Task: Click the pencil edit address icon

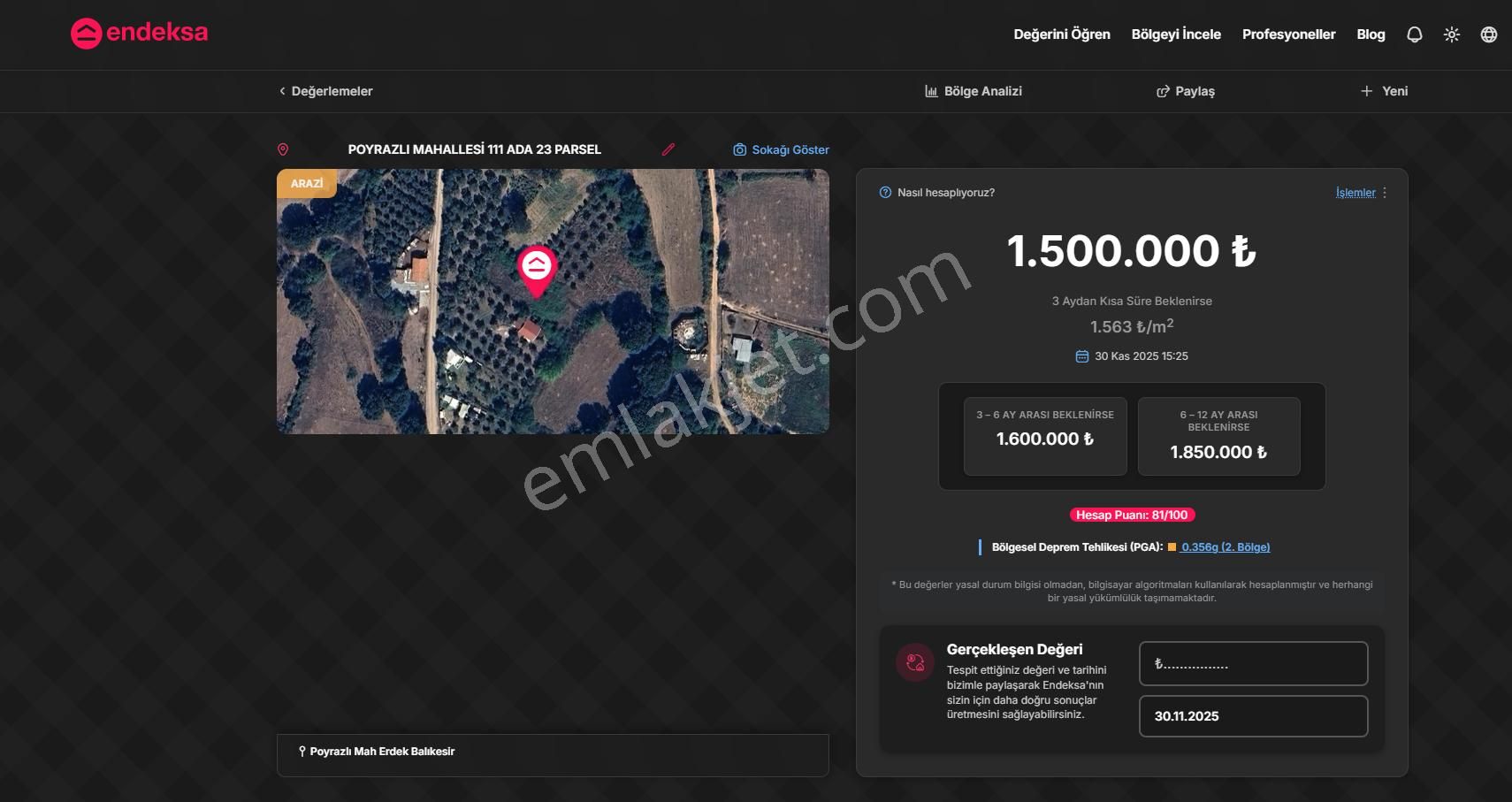Action: point(668,149)
